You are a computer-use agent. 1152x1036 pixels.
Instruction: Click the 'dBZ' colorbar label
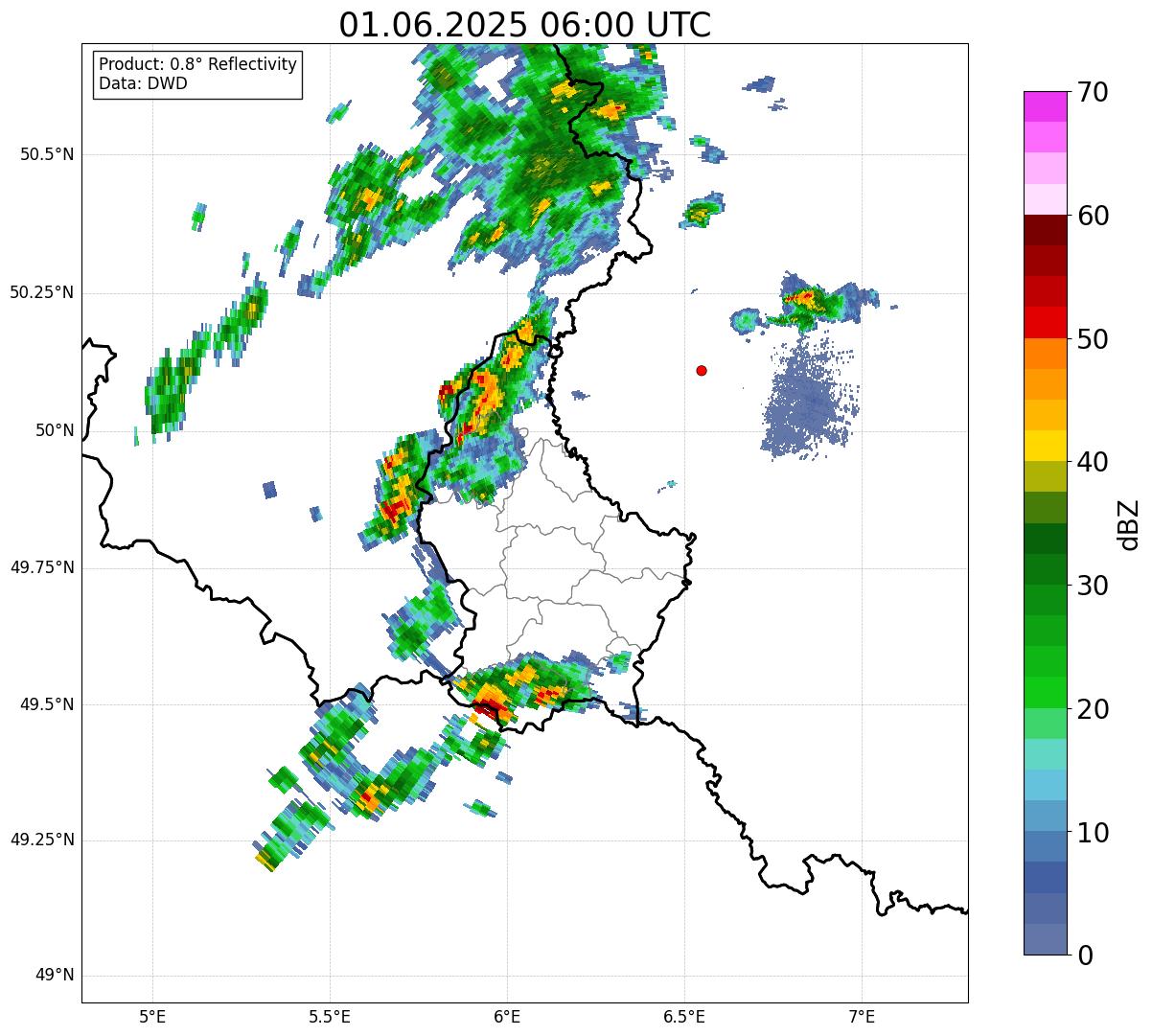[x=1129, y=524]
